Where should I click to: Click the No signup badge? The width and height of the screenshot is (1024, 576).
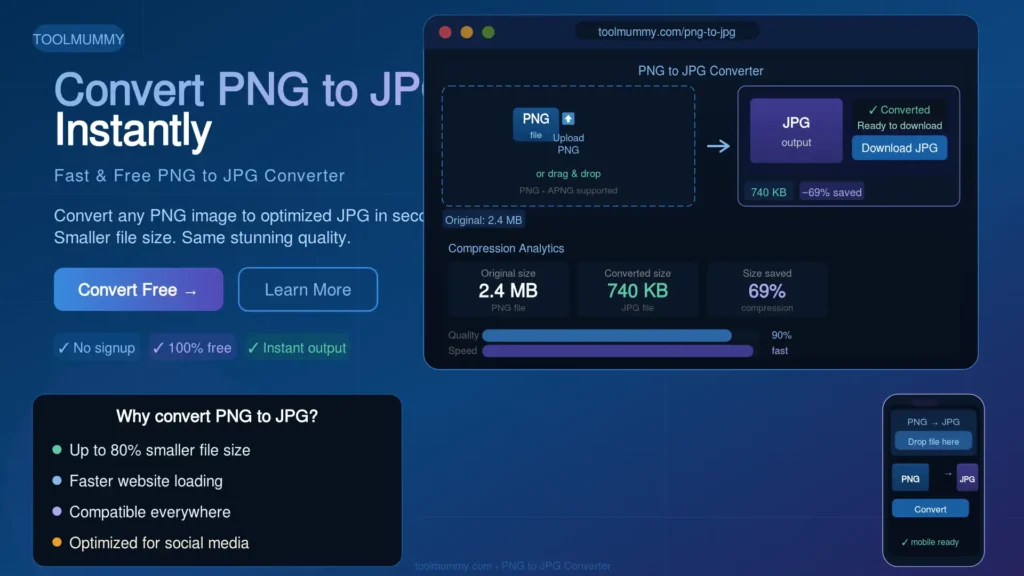[x=97, y=348]
